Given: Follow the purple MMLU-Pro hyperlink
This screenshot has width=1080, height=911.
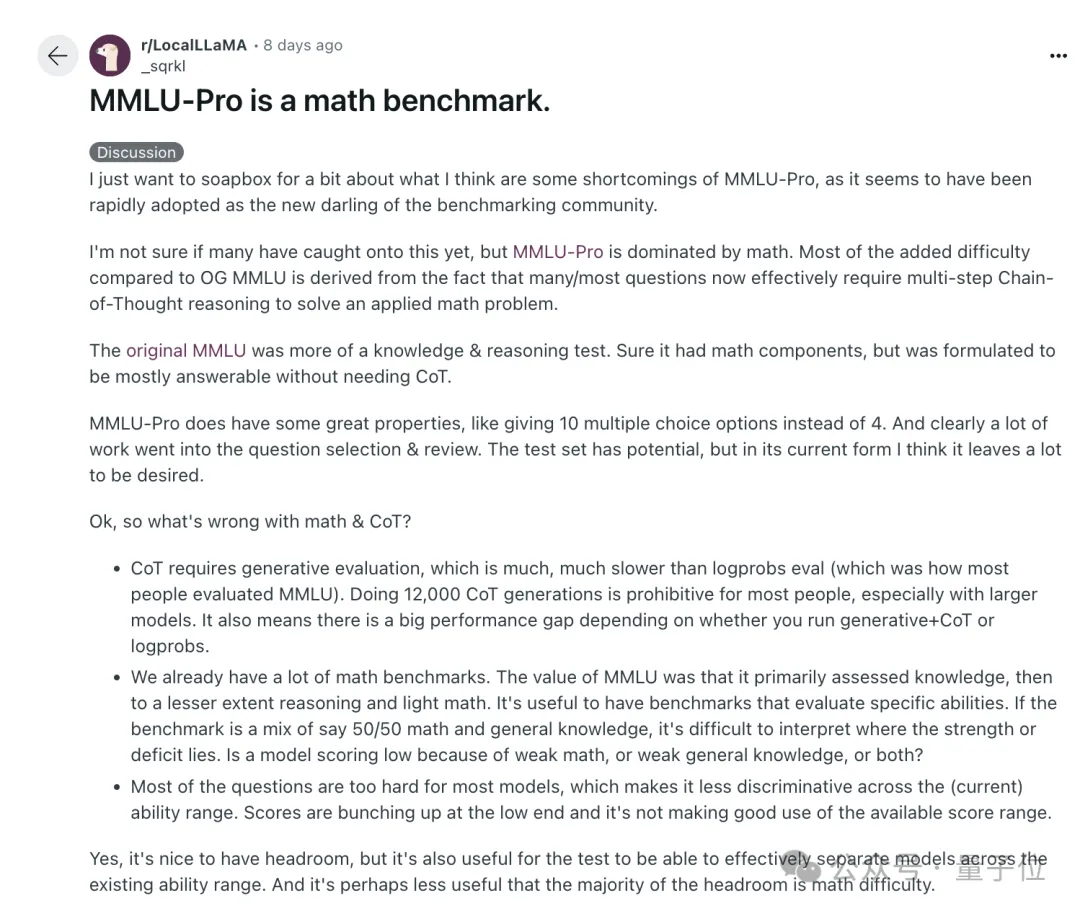Looking at the screenshot, I should pyautogui.click(x=558, y=252).
